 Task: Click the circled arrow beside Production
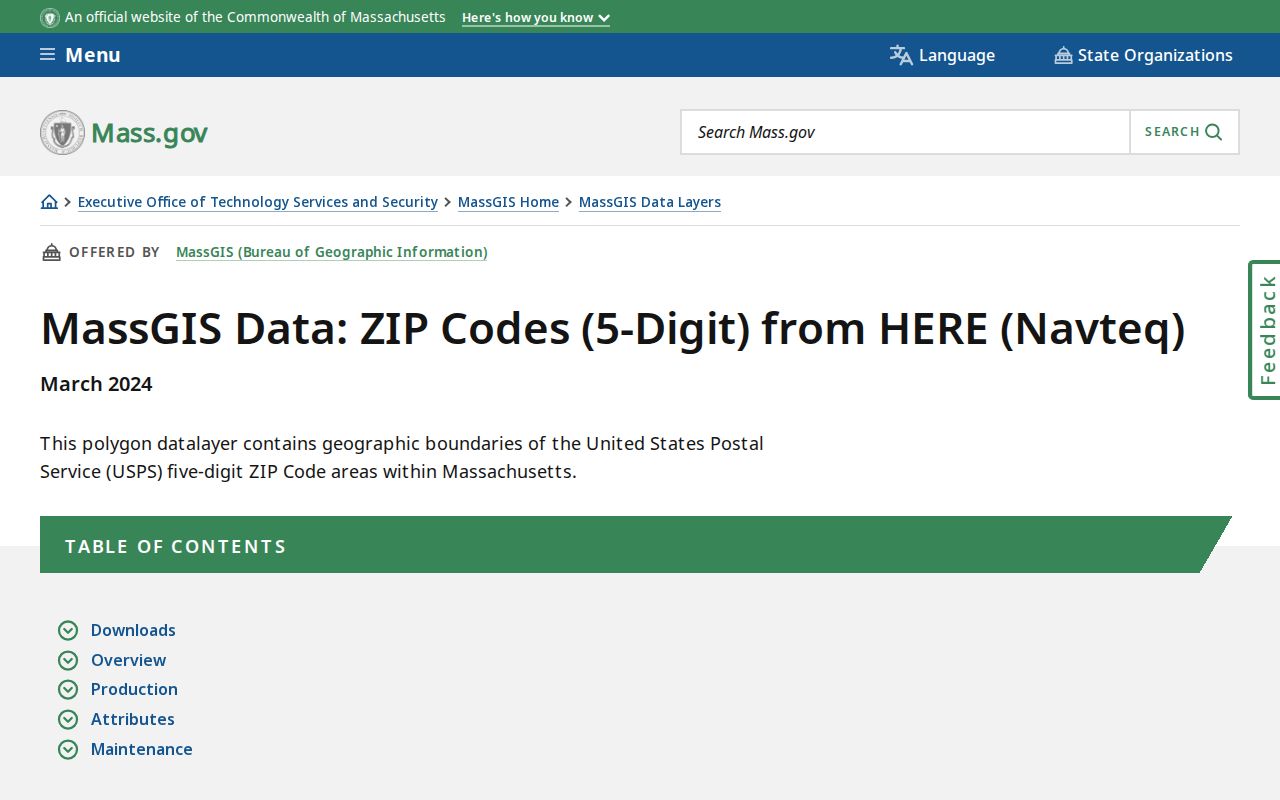click(x=68, y=689)
